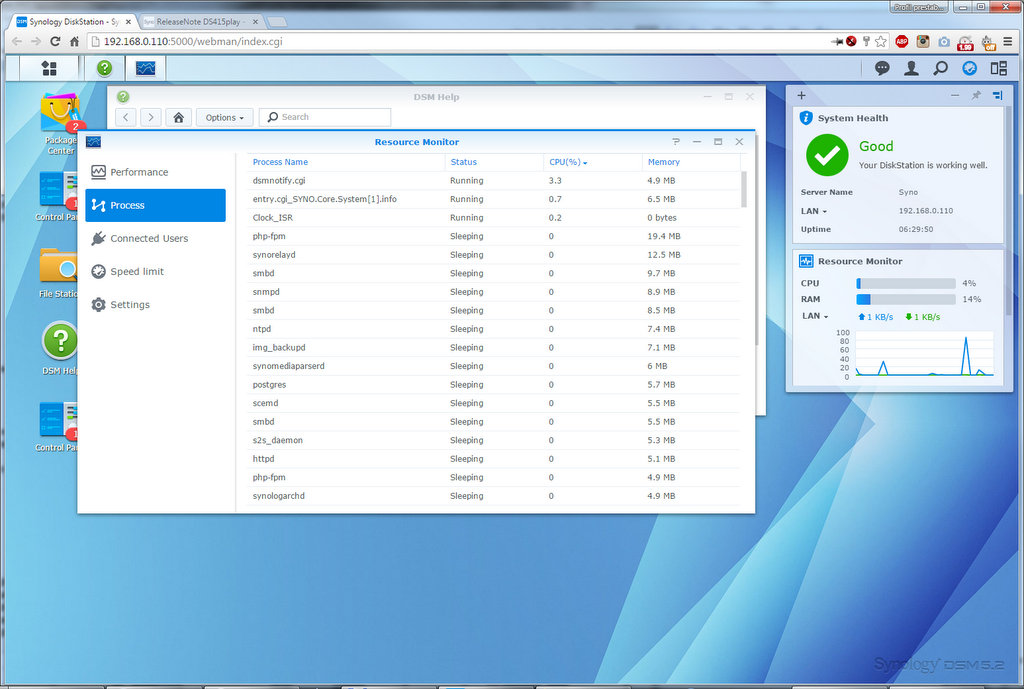Screen dimensions: 1024x689
Task: Go back in DSM Help window
Action: pyautogui.click(x=126, y=118)
